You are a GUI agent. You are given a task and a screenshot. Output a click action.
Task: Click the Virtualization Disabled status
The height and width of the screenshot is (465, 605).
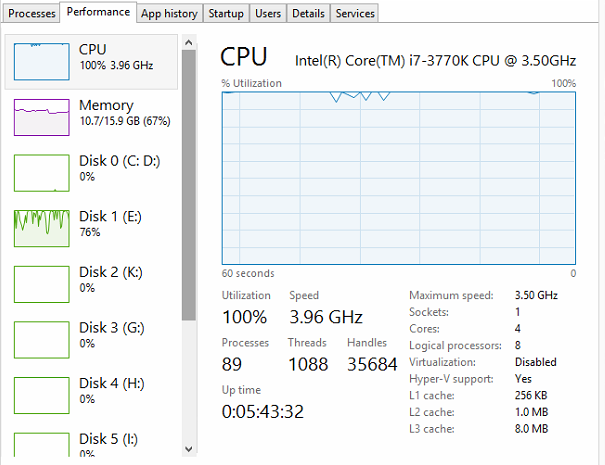click(536, 362)
